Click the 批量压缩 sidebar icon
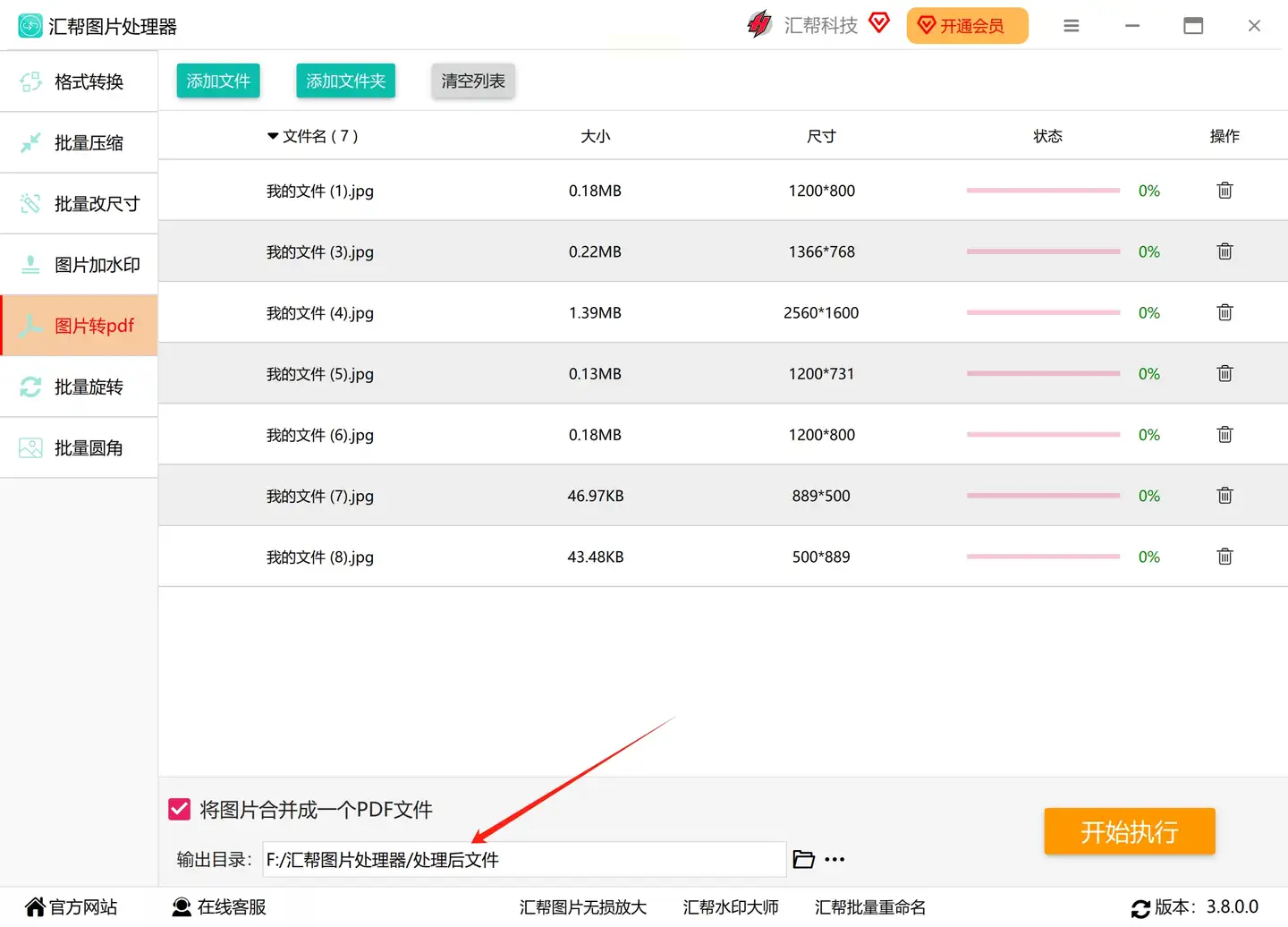This screenshot has width=1288, height=927. tap(30, 142)
